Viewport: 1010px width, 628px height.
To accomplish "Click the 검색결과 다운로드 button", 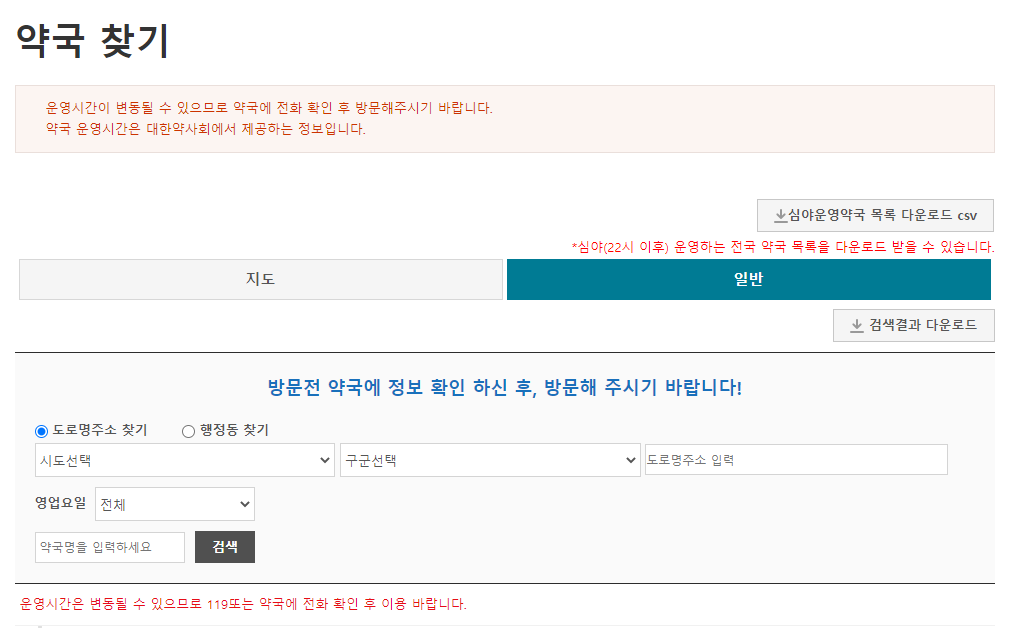I will tap(913, 324).
